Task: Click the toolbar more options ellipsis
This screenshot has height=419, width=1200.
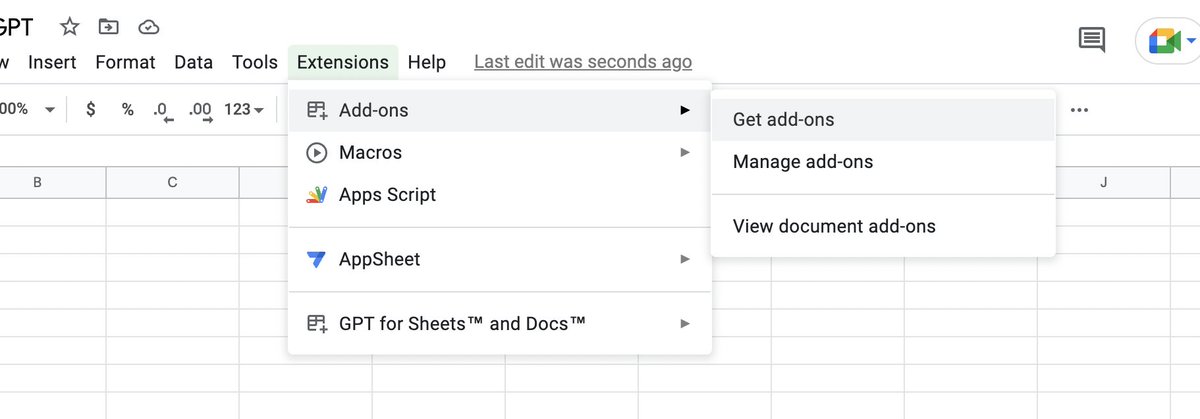Action: pyautogui.click(x=1079, y=110)
